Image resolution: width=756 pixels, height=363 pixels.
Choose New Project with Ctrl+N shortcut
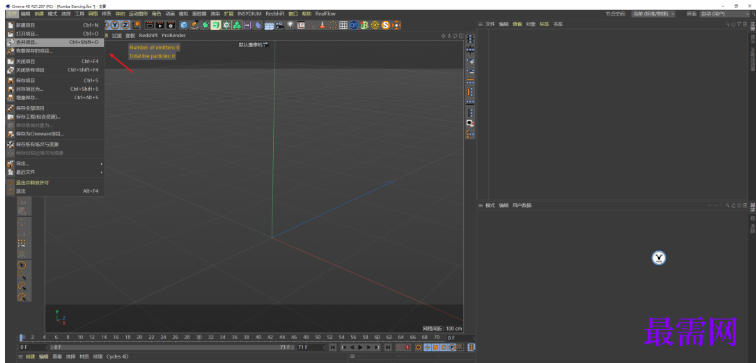coord(54,25)
